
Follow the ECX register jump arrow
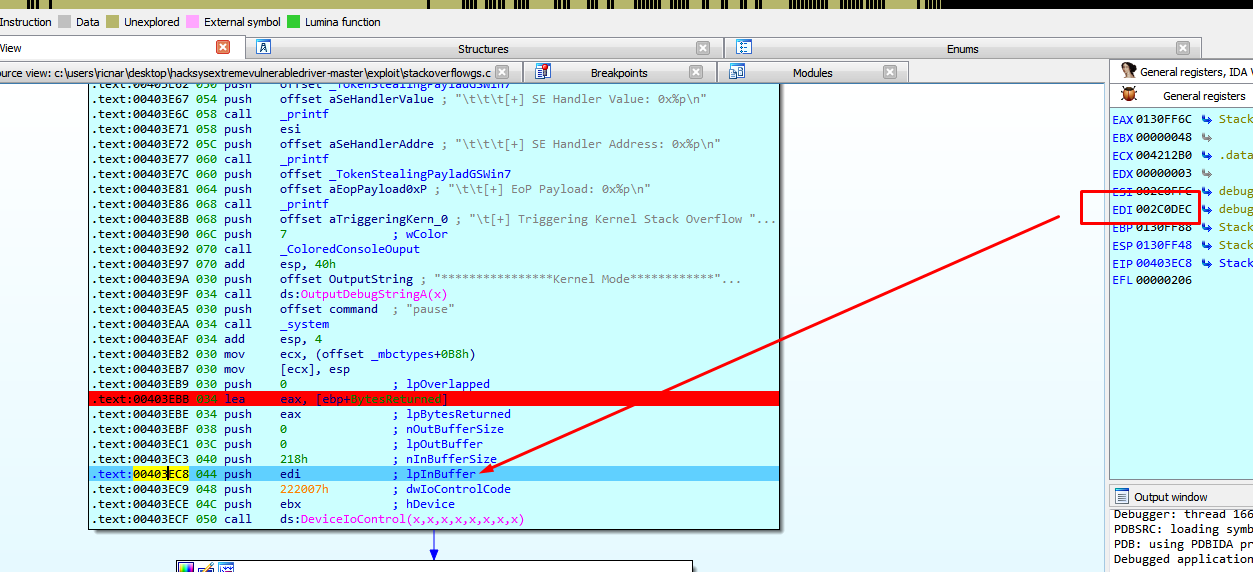point(1207,156)
